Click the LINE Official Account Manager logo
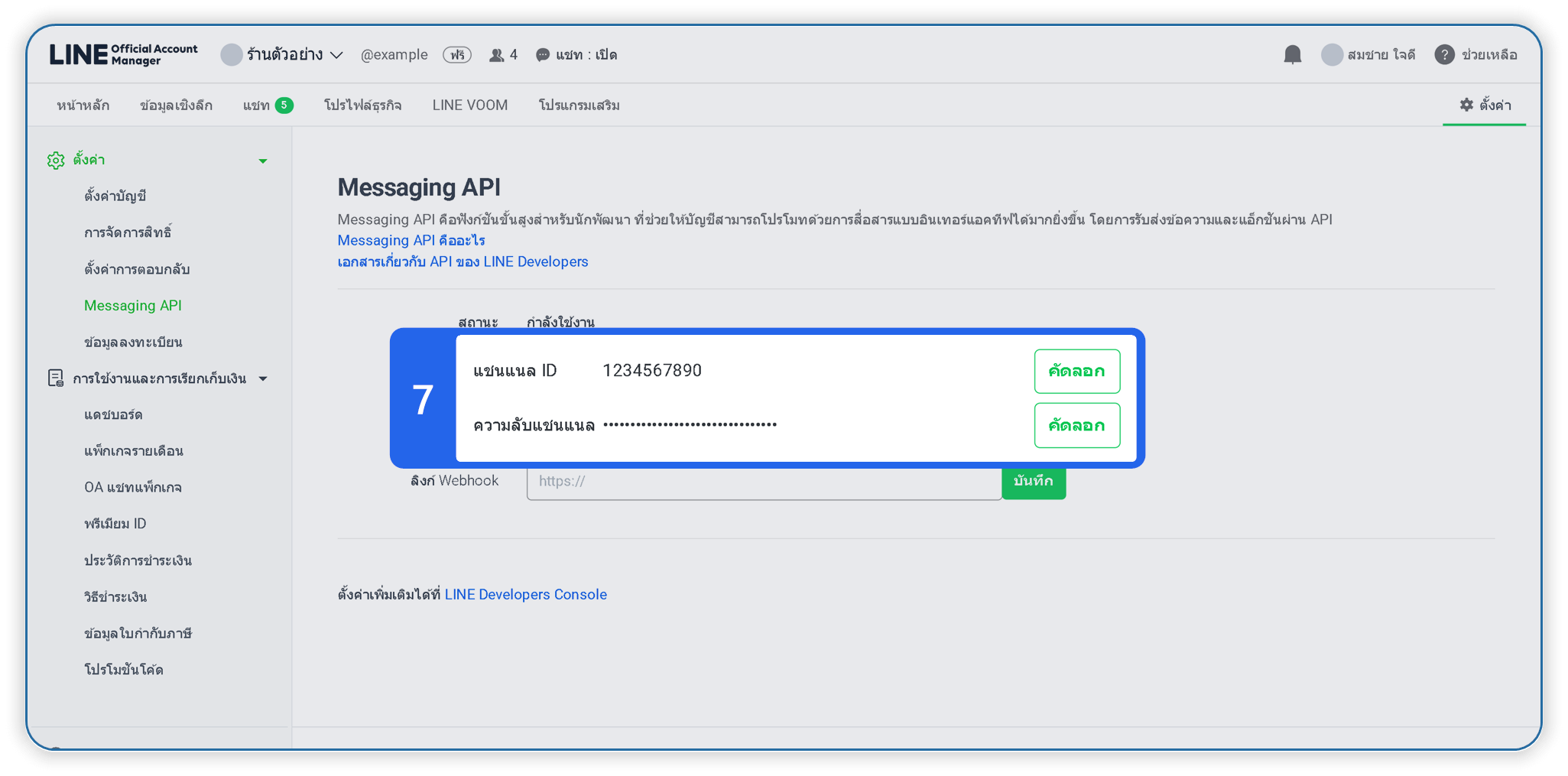This screenshot has height=776, width=1568. (x=124, y=54)
